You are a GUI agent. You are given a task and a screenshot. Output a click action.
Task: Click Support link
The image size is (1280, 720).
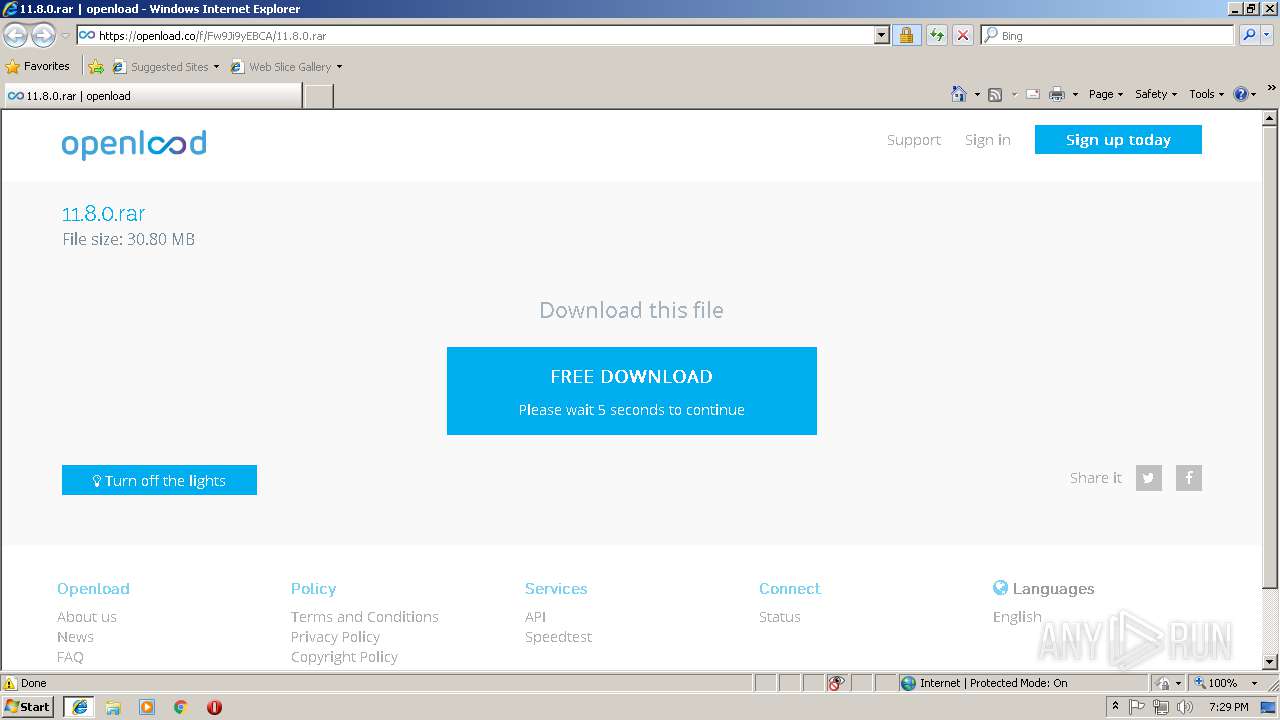click(x=914, y=140)
